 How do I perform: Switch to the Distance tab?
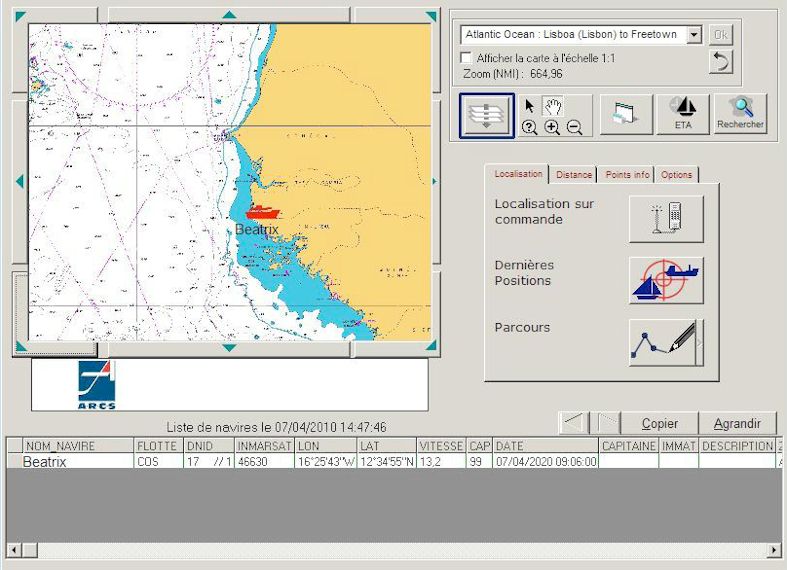coord(574,175)
